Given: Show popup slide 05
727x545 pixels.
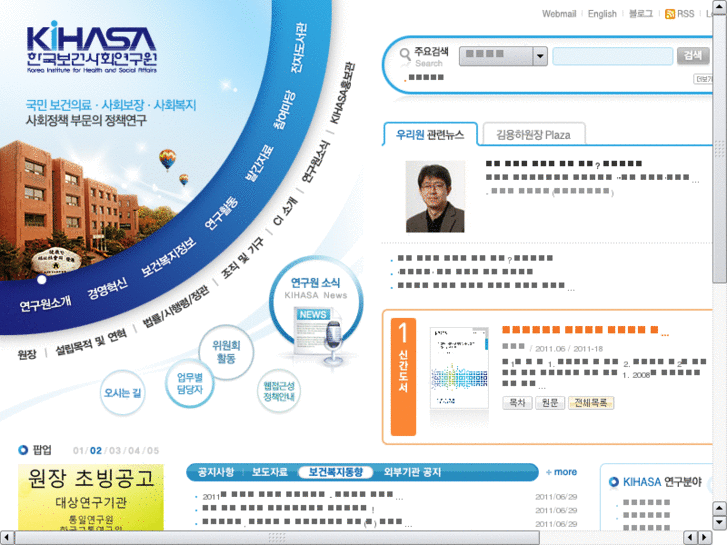Looking at the screenshot, I should tap(153, 450).
